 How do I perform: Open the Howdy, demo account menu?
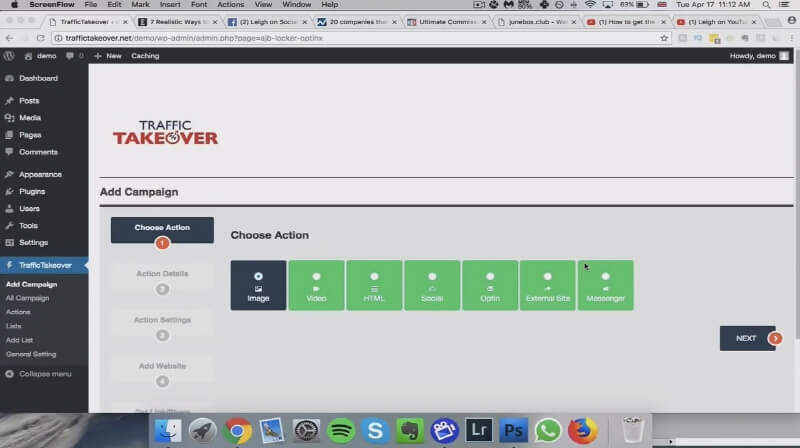(x=759, y=56)
